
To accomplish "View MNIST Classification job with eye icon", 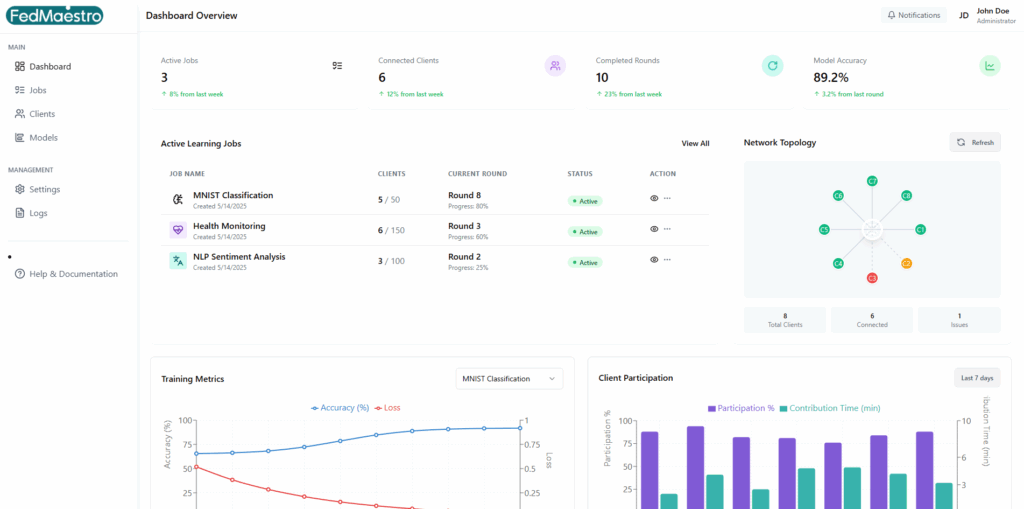I will coord(654,199).
